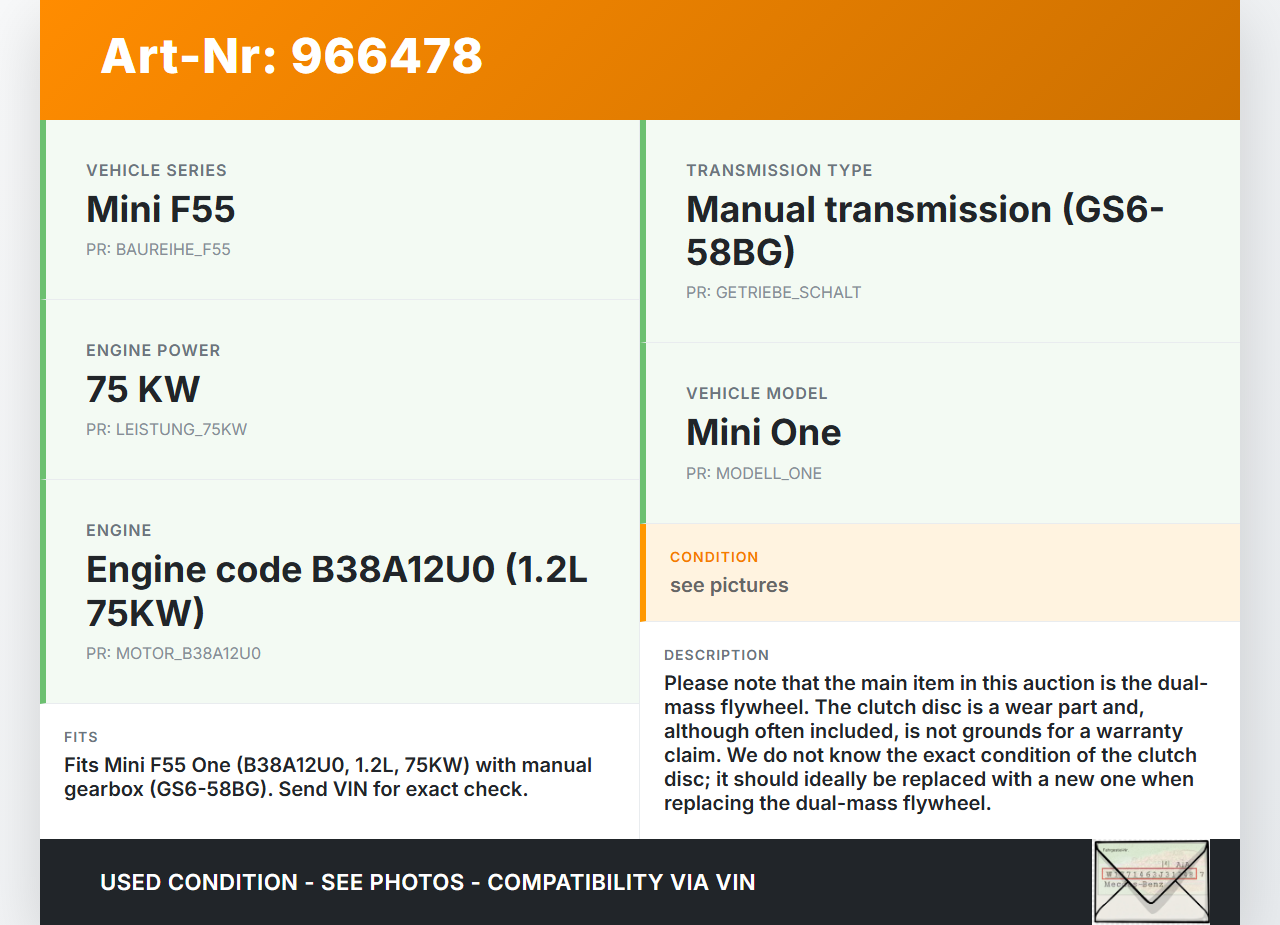Click the 'TRANSMISSION TYPE' label

779,170
